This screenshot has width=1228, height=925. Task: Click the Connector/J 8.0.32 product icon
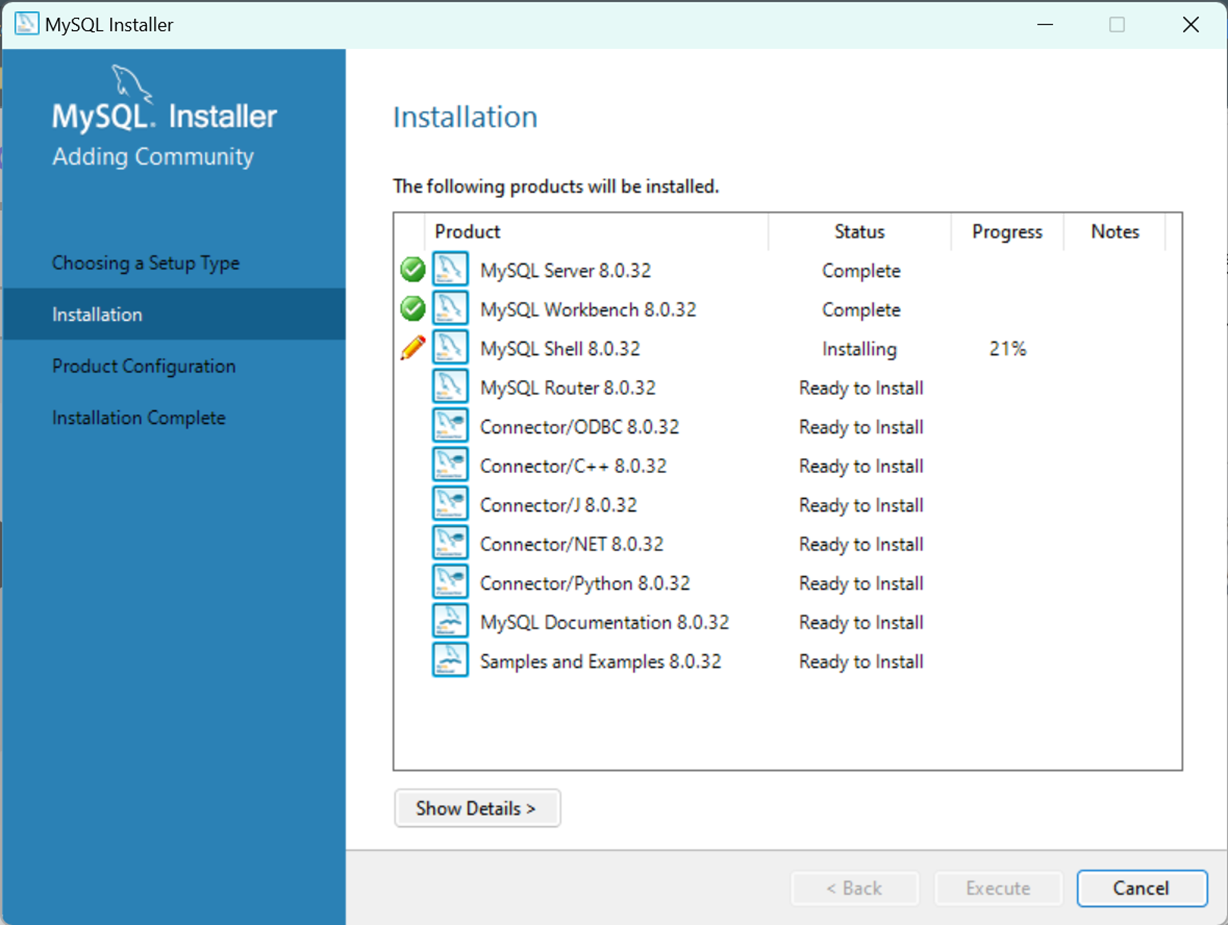click(450, 504)
